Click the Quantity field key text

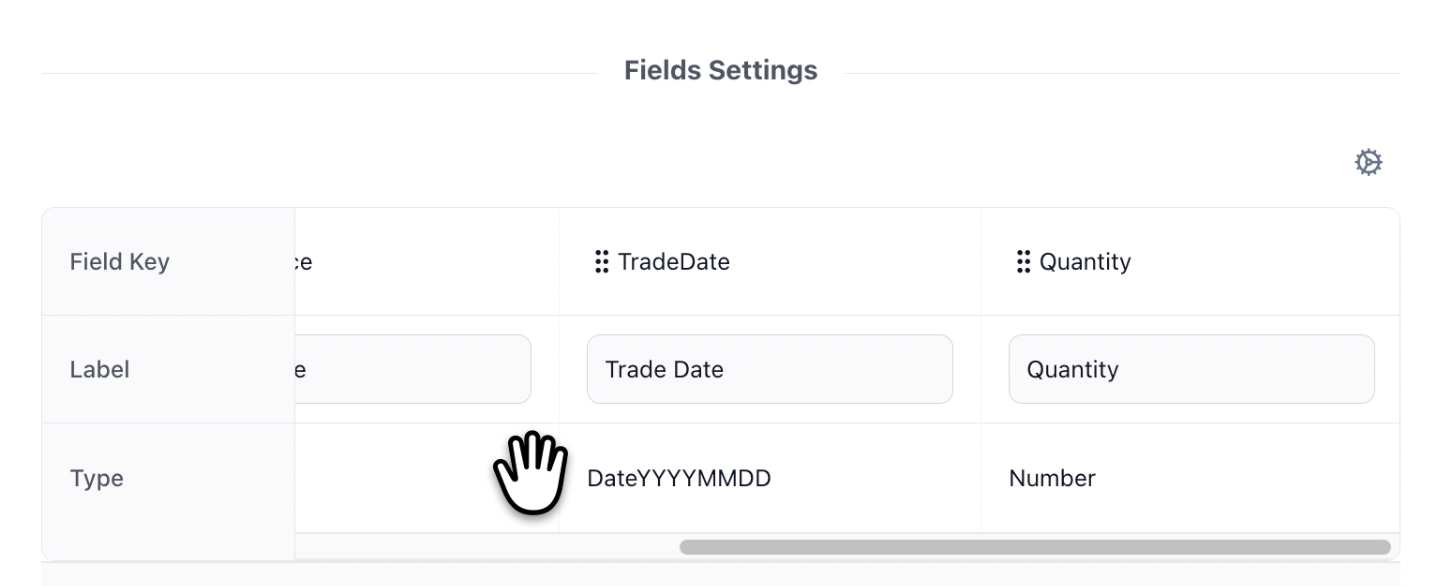(1085, 262)
